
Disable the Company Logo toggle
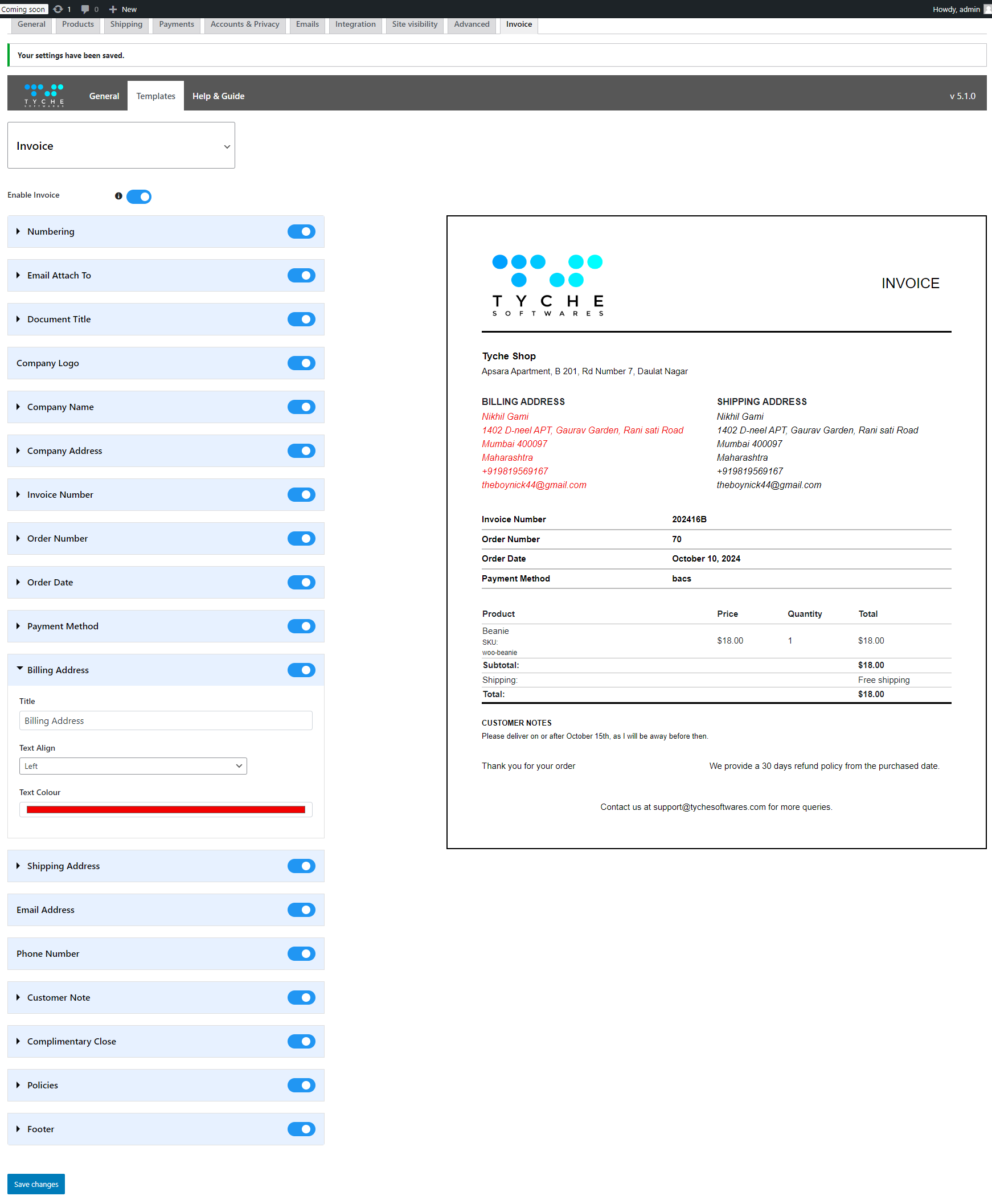click(x=301, y=363)
